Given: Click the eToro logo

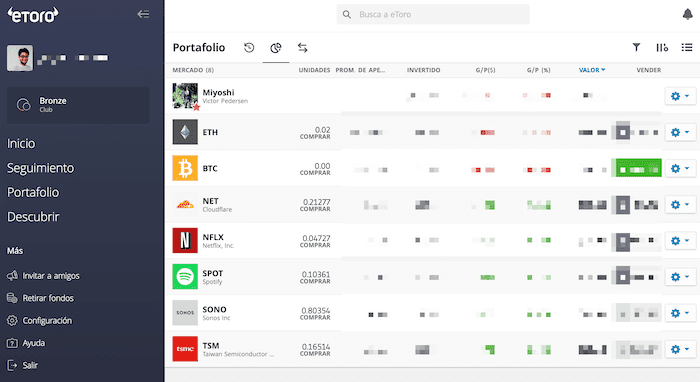Looking at the screenshot, I should (x=33, y=15).
